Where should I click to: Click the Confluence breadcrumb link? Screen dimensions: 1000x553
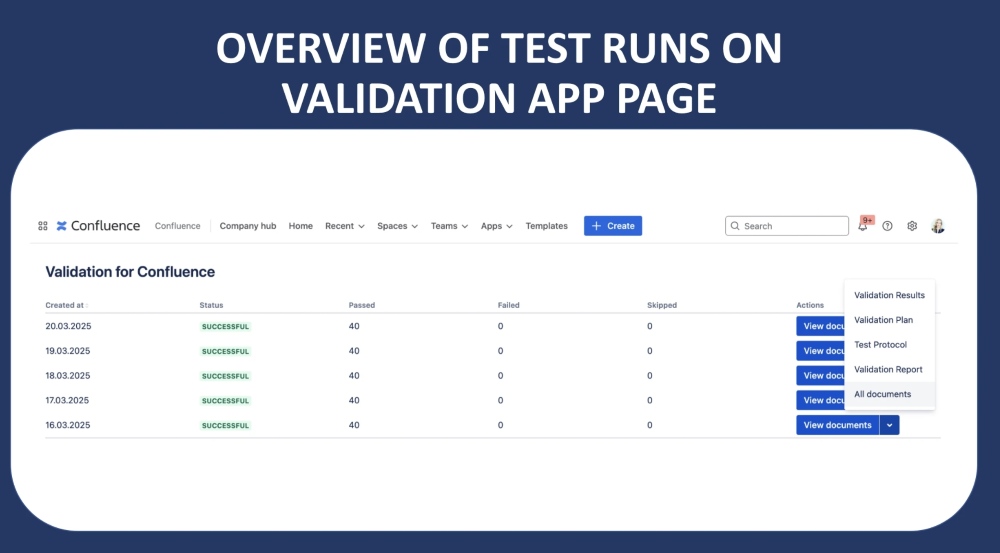click(177, 226)
